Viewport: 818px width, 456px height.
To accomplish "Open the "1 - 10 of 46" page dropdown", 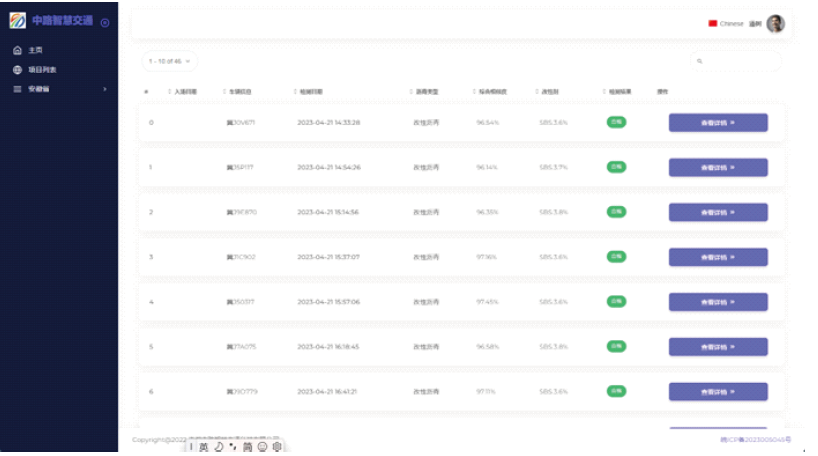I will click(x=169, y=61).
